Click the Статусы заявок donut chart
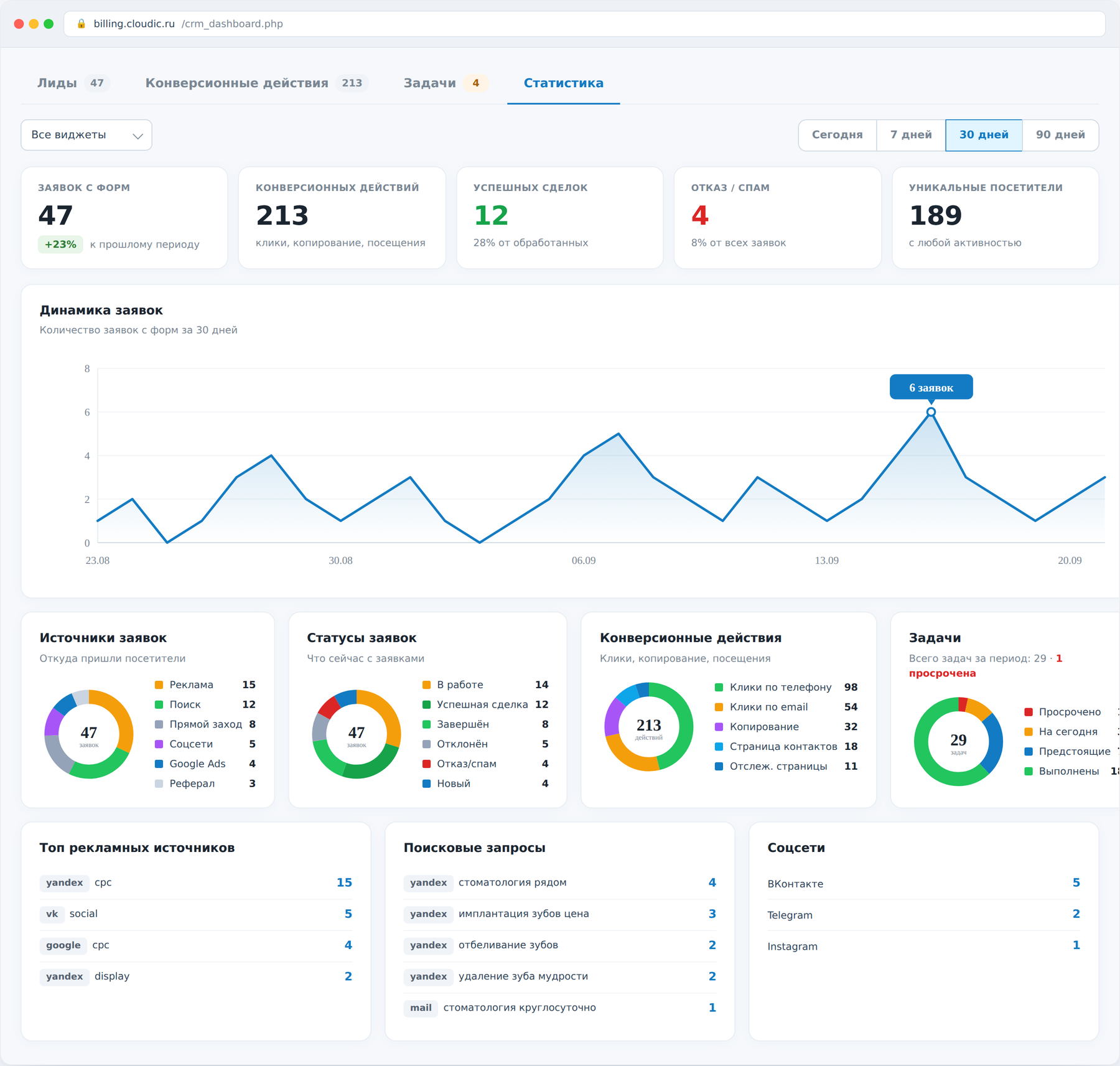The height and width of the screenshot is (1066, 1120). (357, 734)
